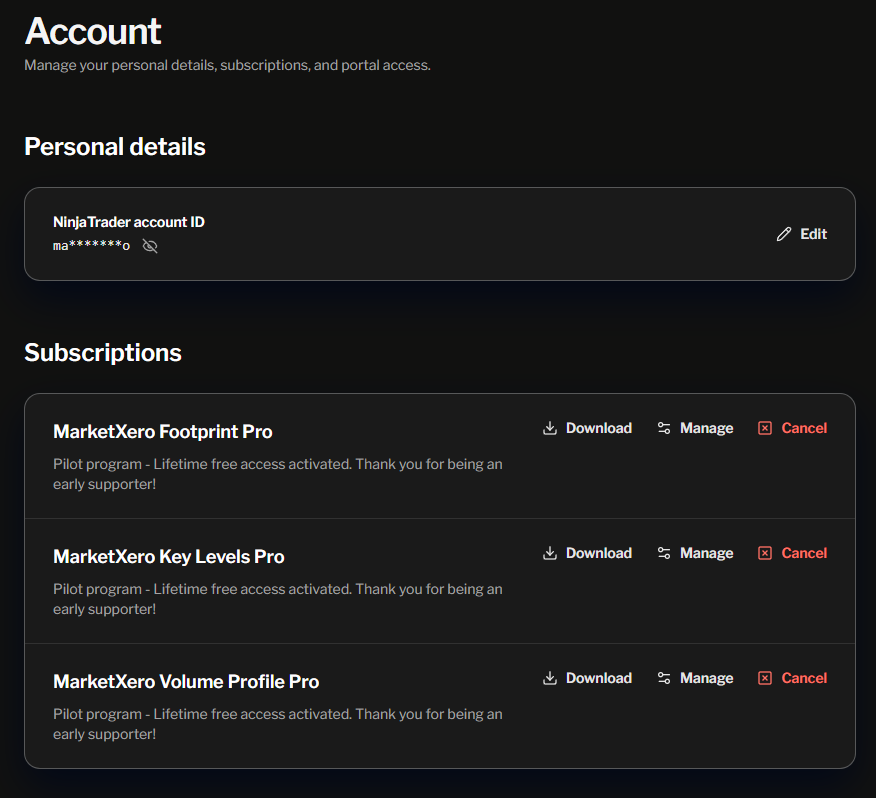Select the MarketXero Key Levels Pro title
The image size is (876, 798).
tap(168, 557)
